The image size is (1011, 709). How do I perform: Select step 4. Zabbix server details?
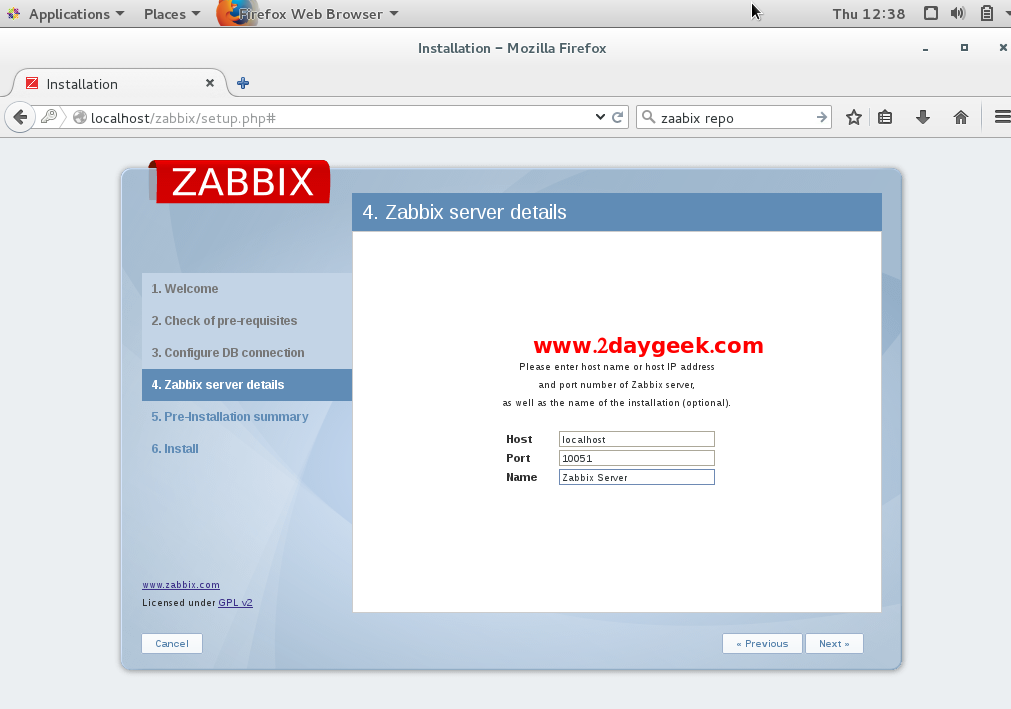click(x=247, y=385)
